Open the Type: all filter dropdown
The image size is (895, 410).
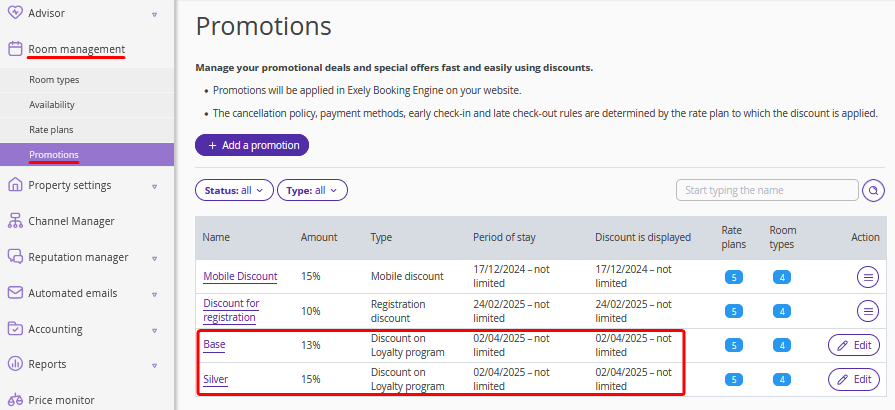click(312, 190)
